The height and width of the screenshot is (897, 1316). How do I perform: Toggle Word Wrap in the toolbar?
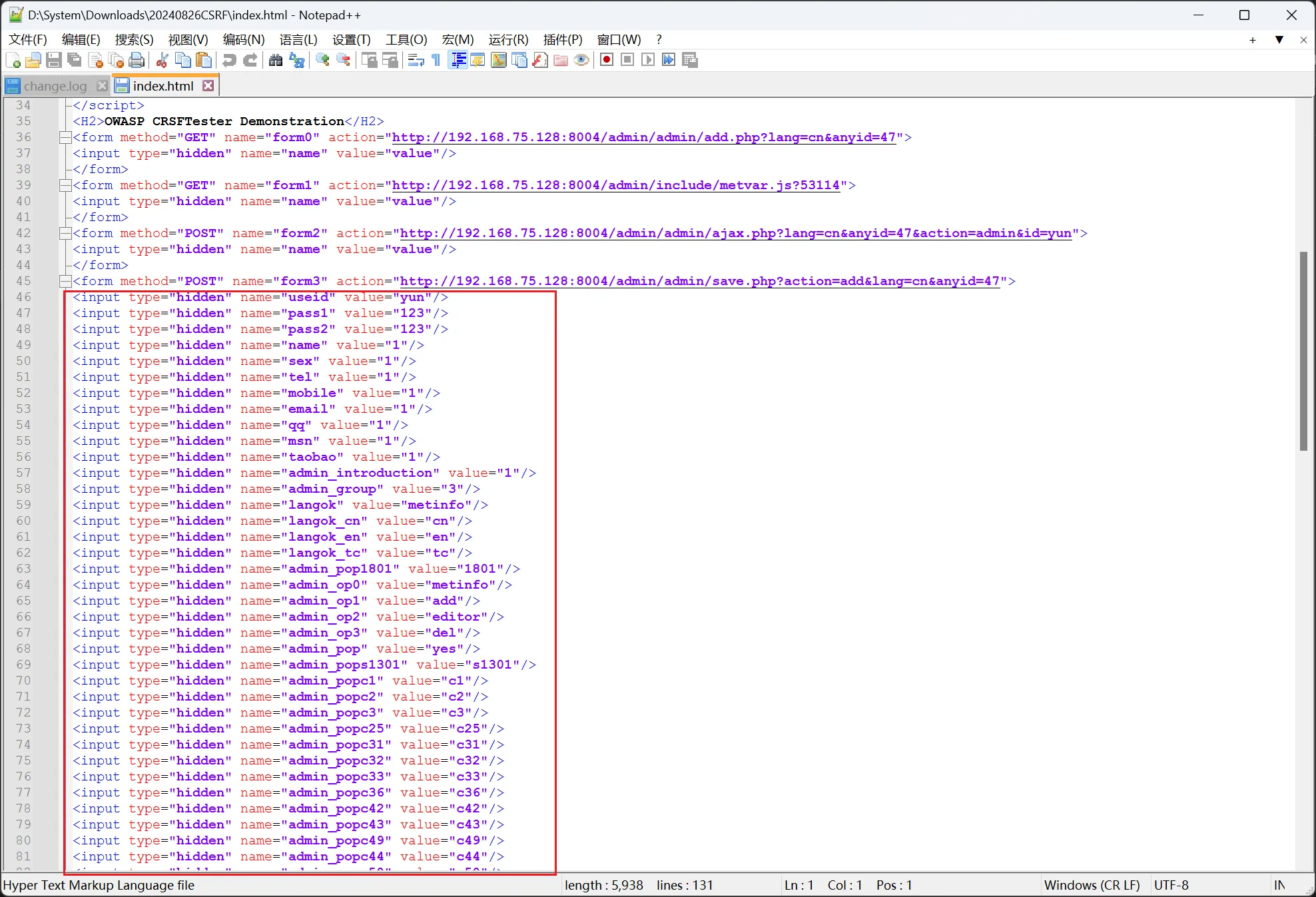416,61
